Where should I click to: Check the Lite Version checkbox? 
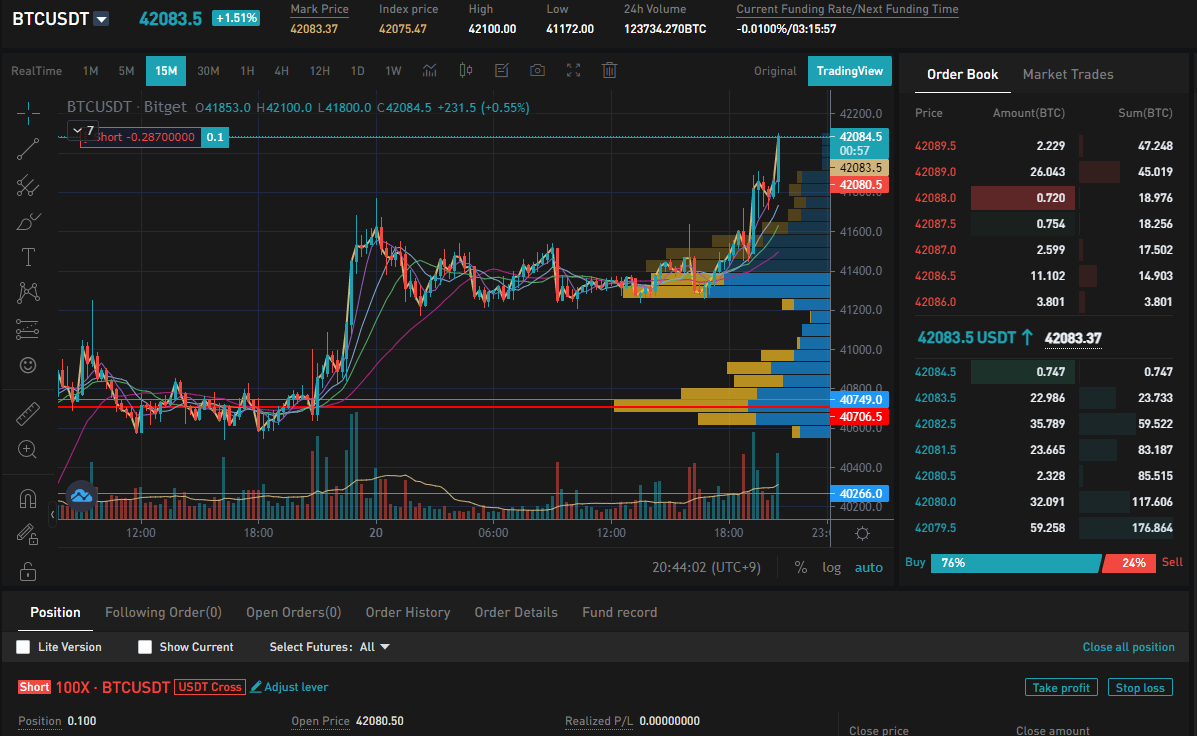(23, 647)
